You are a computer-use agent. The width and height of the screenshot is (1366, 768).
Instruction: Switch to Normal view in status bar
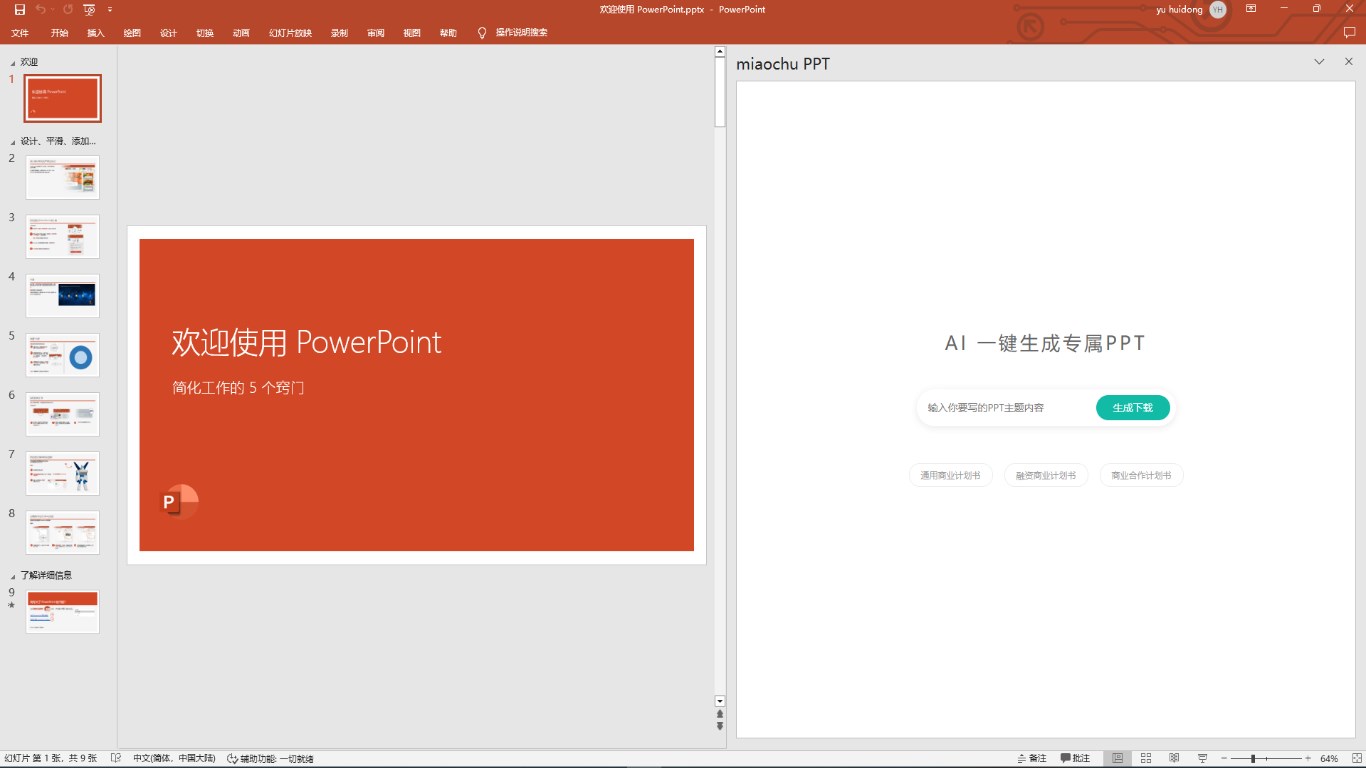point(1118,759)
